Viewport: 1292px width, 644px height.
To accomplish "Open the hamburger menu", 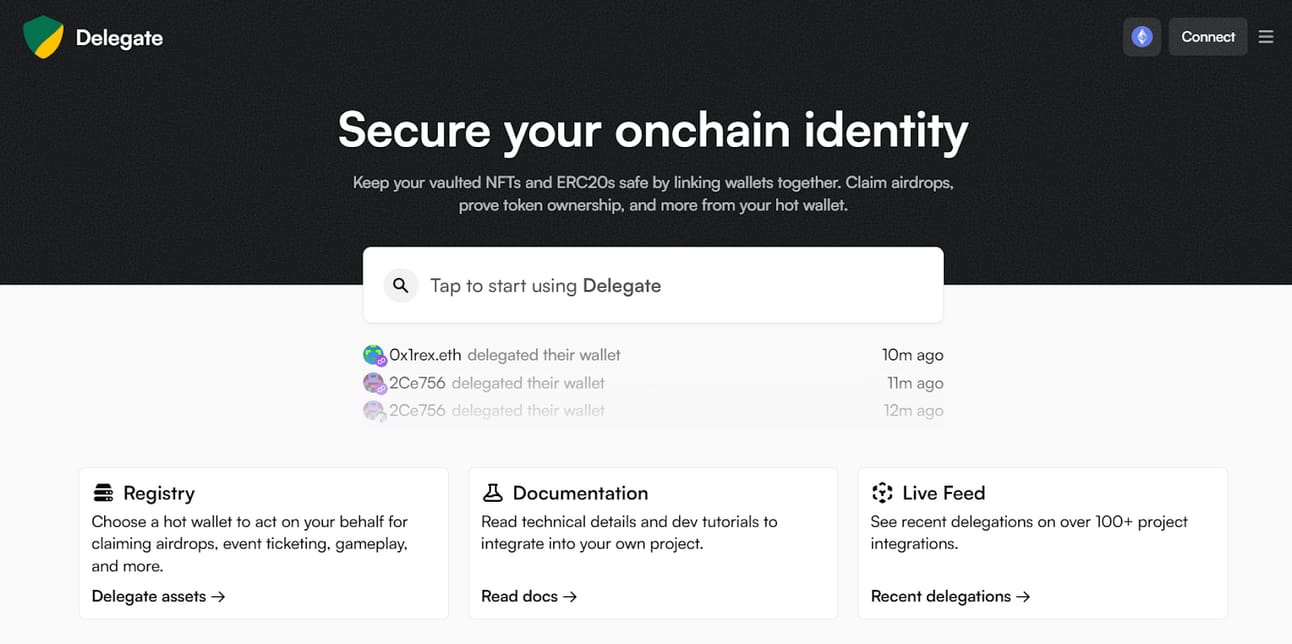I will (x=1266, y=37).
